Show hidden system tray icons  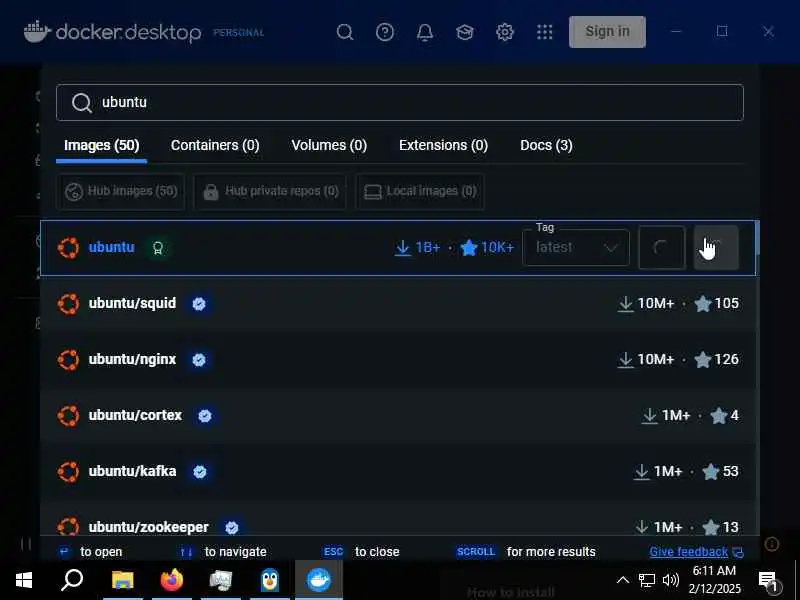[x=622, y=580]
